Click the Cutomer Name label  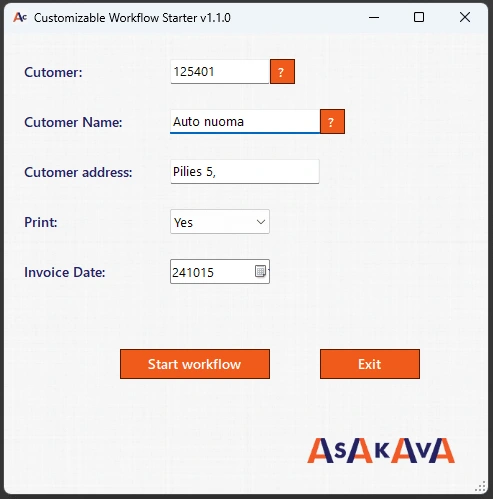73,122
